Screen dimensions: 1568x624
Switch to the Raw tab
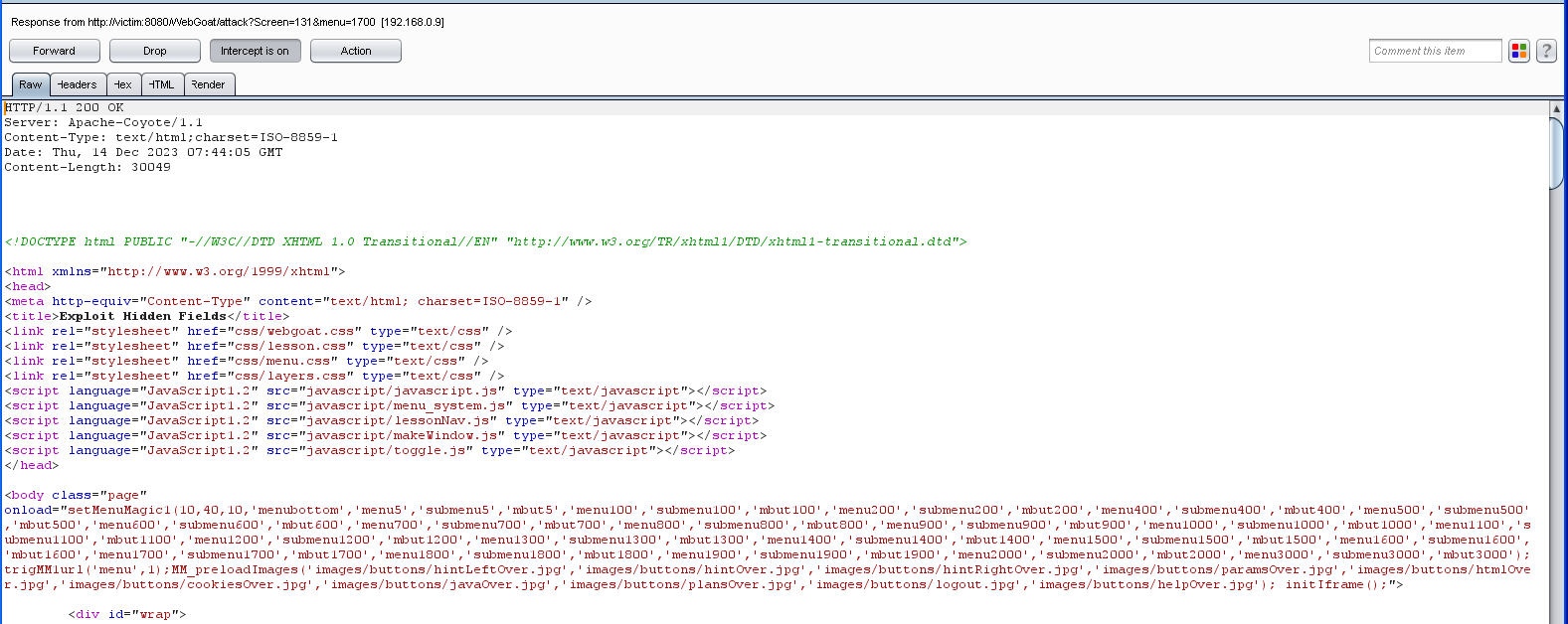(31, 84)
